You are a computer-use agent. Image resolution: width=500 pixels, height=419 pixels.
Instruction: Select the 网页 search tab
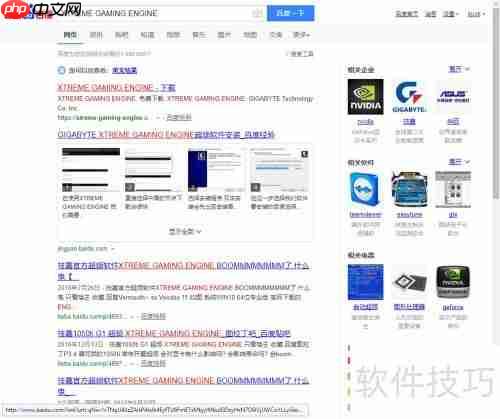click(x=70, y=35)
